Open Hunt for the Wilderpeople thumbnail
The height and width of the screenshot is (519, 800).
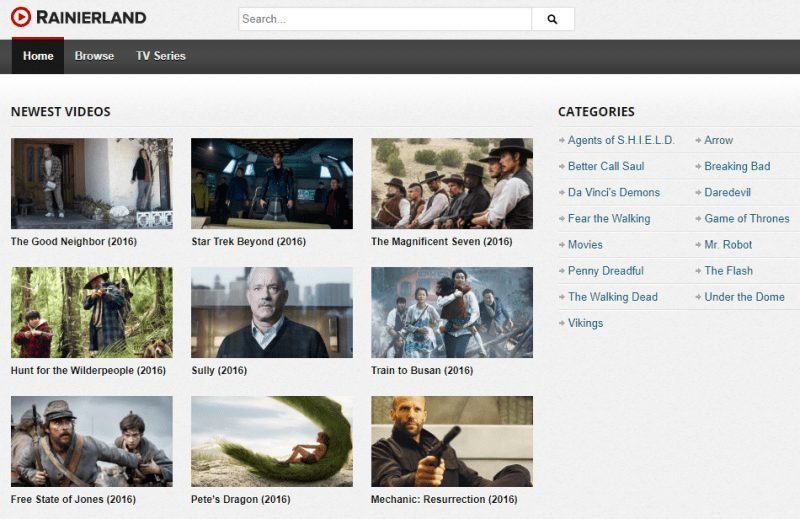92,312
